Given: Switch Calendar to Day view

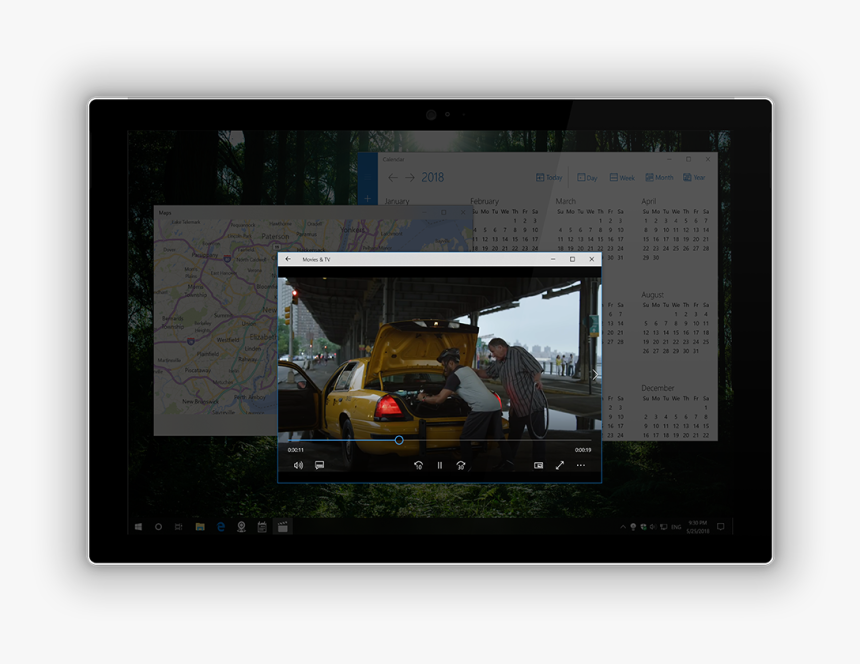Looking at the screenshot, I should tap(587, 178).
